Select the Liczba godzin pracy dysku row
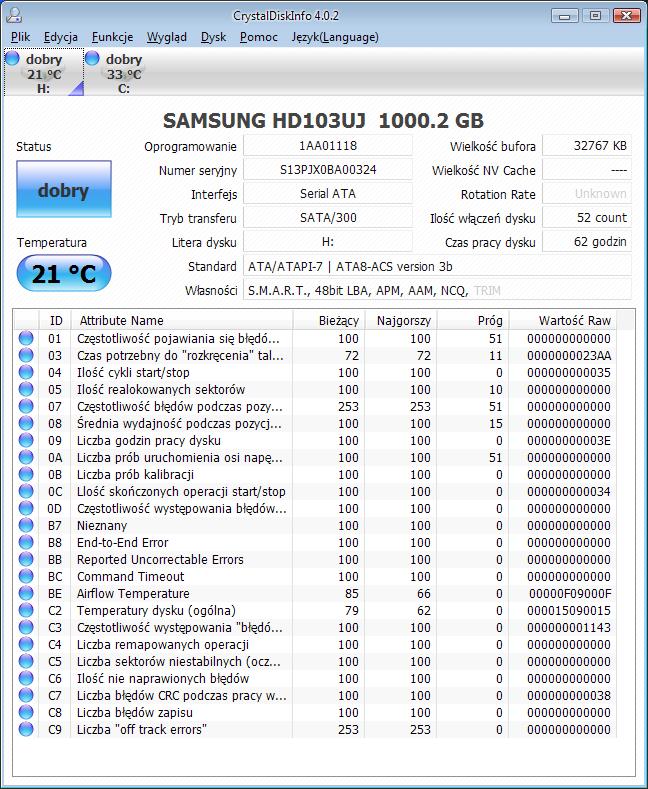 click(x=315, y=440)
